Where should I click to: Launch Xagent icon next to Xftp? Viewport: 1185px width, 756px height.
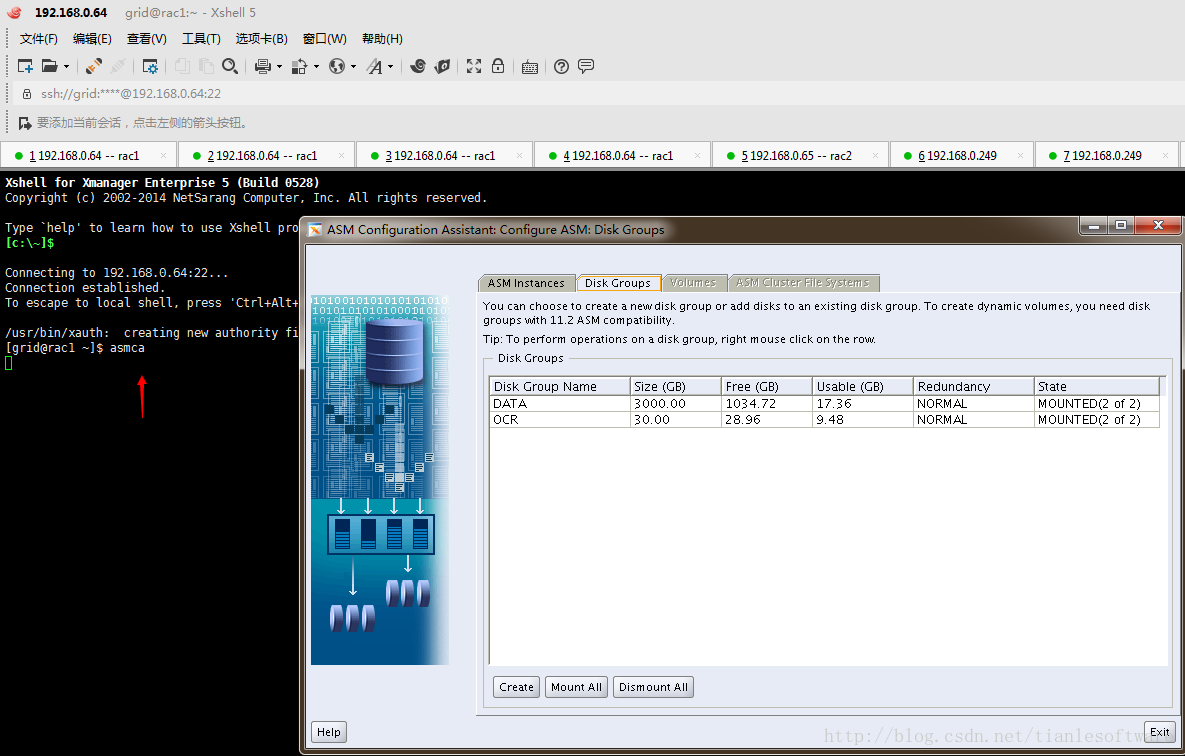pyautogui.click(x=442, y=67)
